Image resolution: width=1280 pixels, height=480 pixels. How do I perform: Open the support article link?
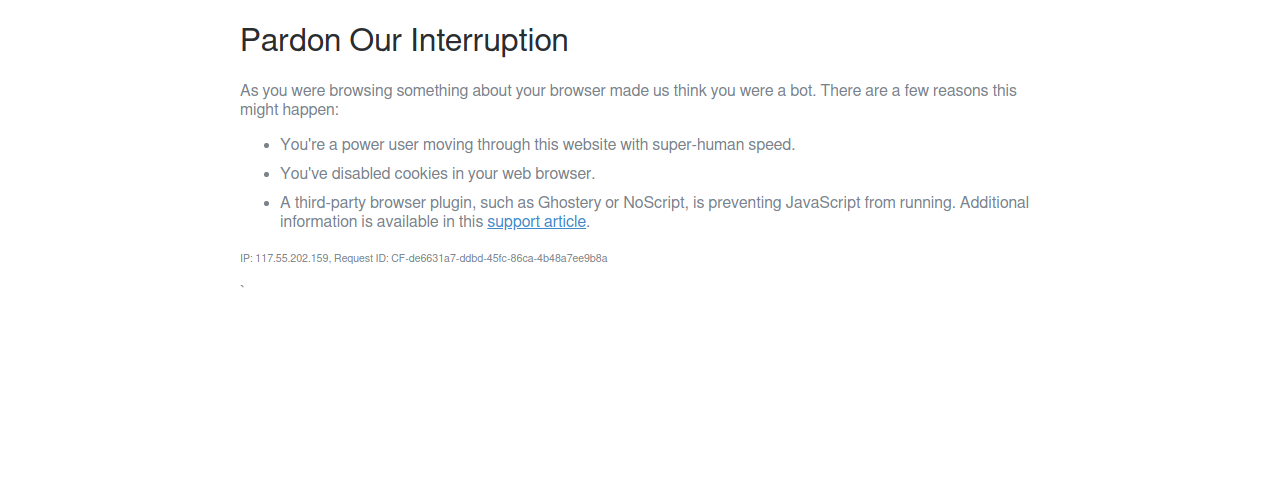tap(536, 222)
